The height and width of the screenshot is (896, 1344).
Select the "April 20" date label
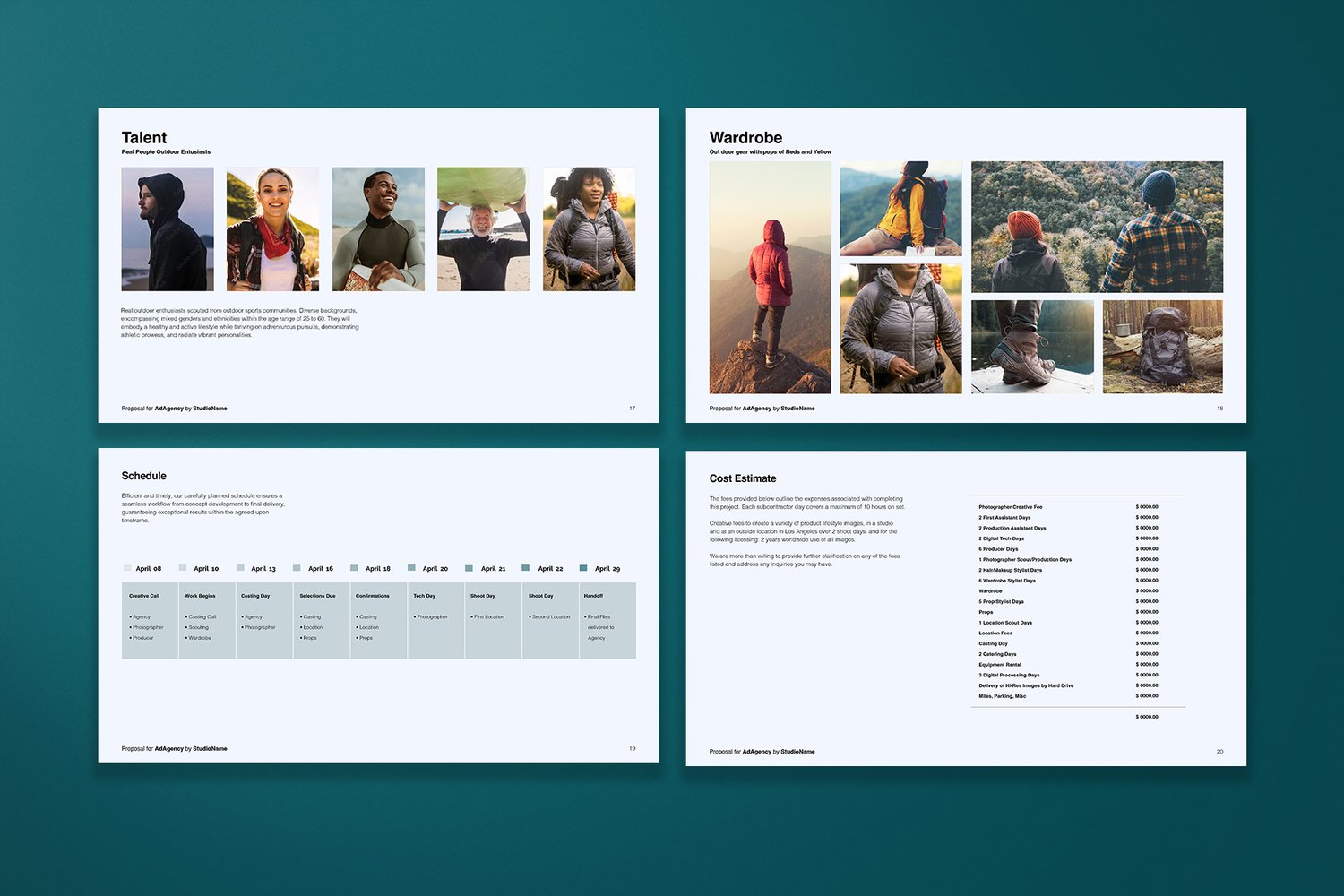click(x=435, y=569)
